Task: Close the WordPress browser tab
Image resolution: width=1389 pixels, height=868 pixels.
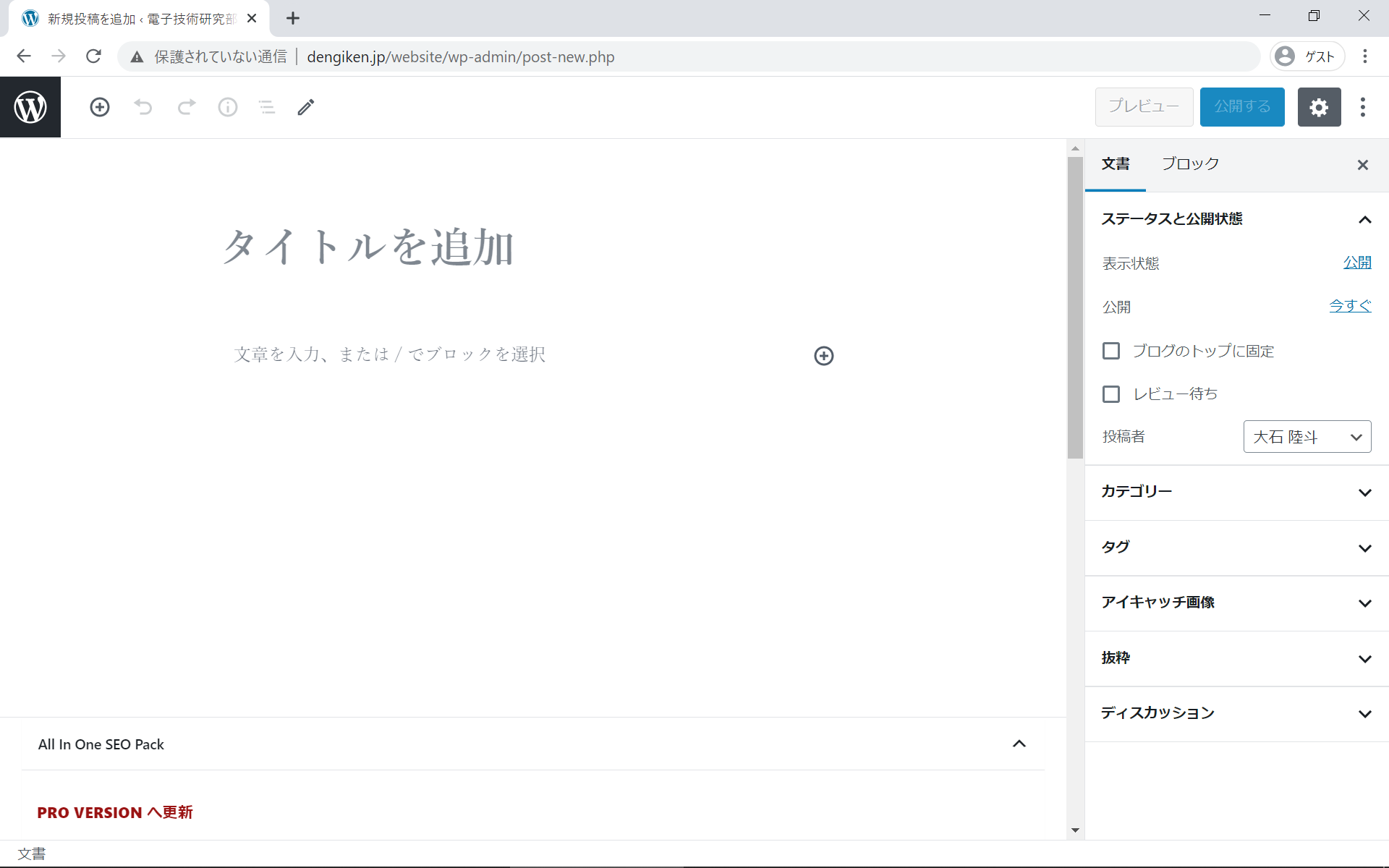Action: click(x=252, y=18)
